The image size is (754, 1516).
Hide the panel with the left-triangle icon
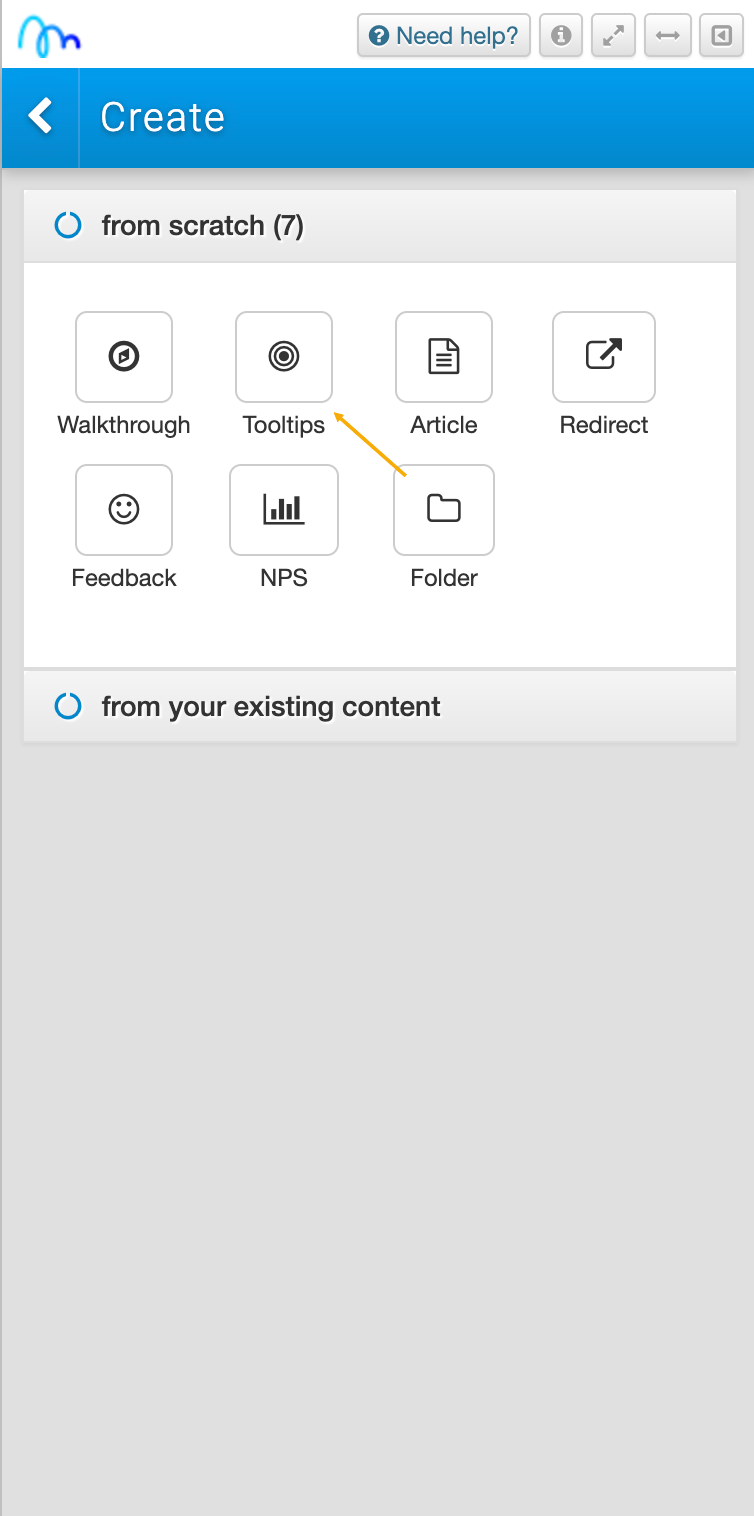pyautogui.click(x=721, y=36)
